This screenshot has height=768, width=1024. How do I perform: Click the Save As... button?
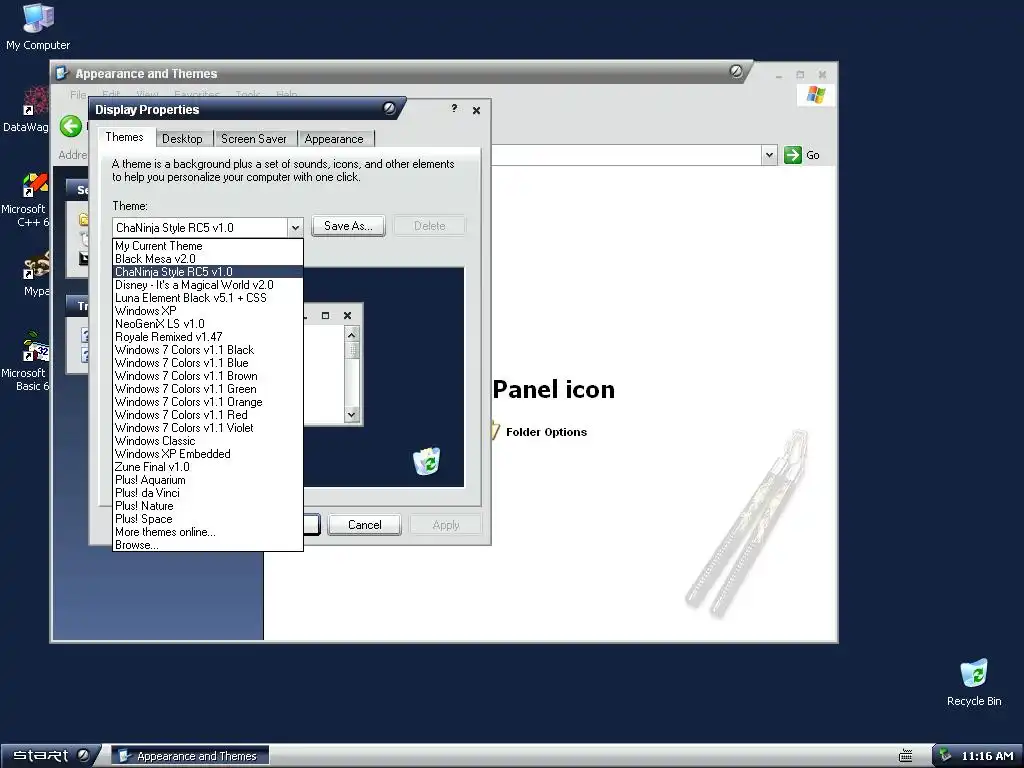(x=348, y=226)
